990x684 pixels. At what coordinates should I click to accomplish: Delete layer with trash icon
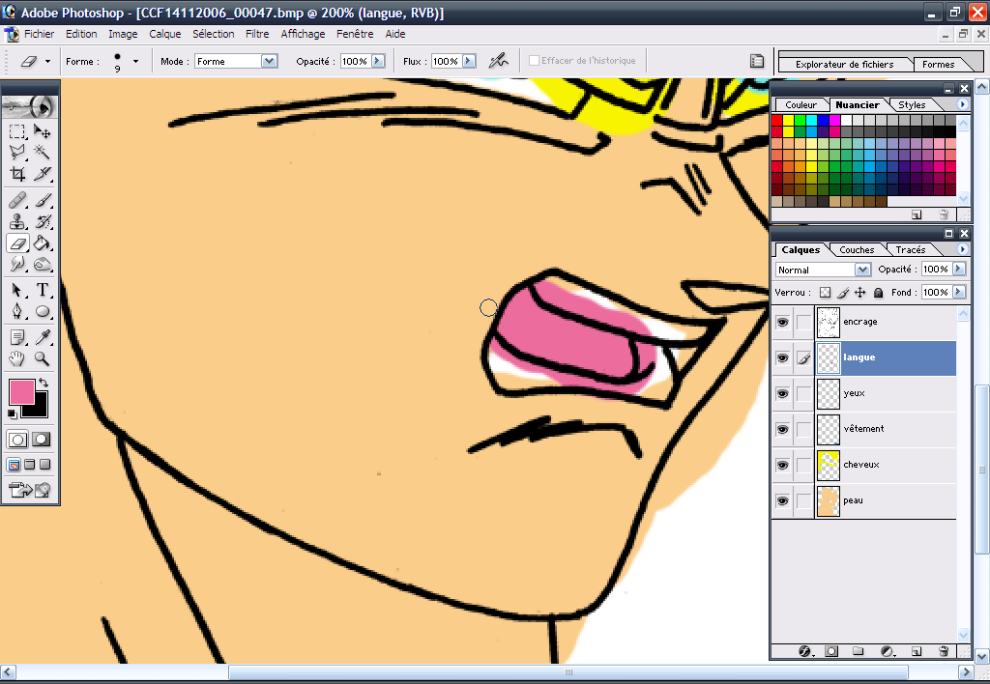[943, 651]
